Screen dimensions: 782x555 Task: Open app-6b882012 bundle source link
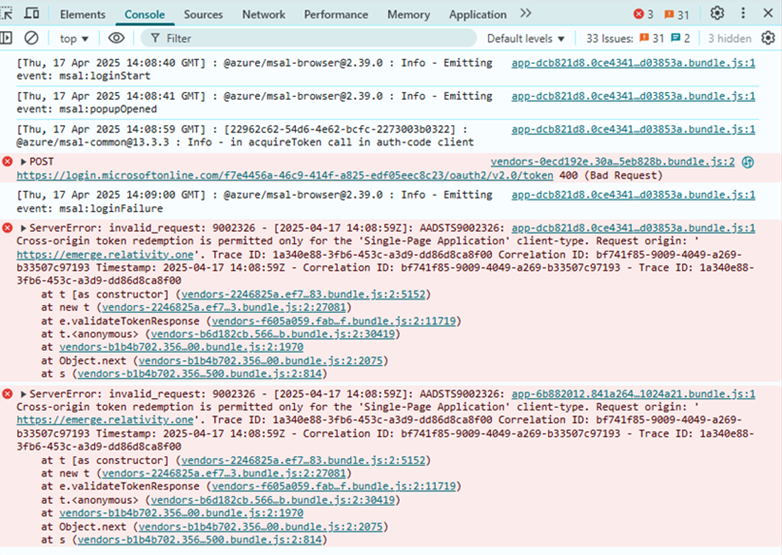[633, 394]
